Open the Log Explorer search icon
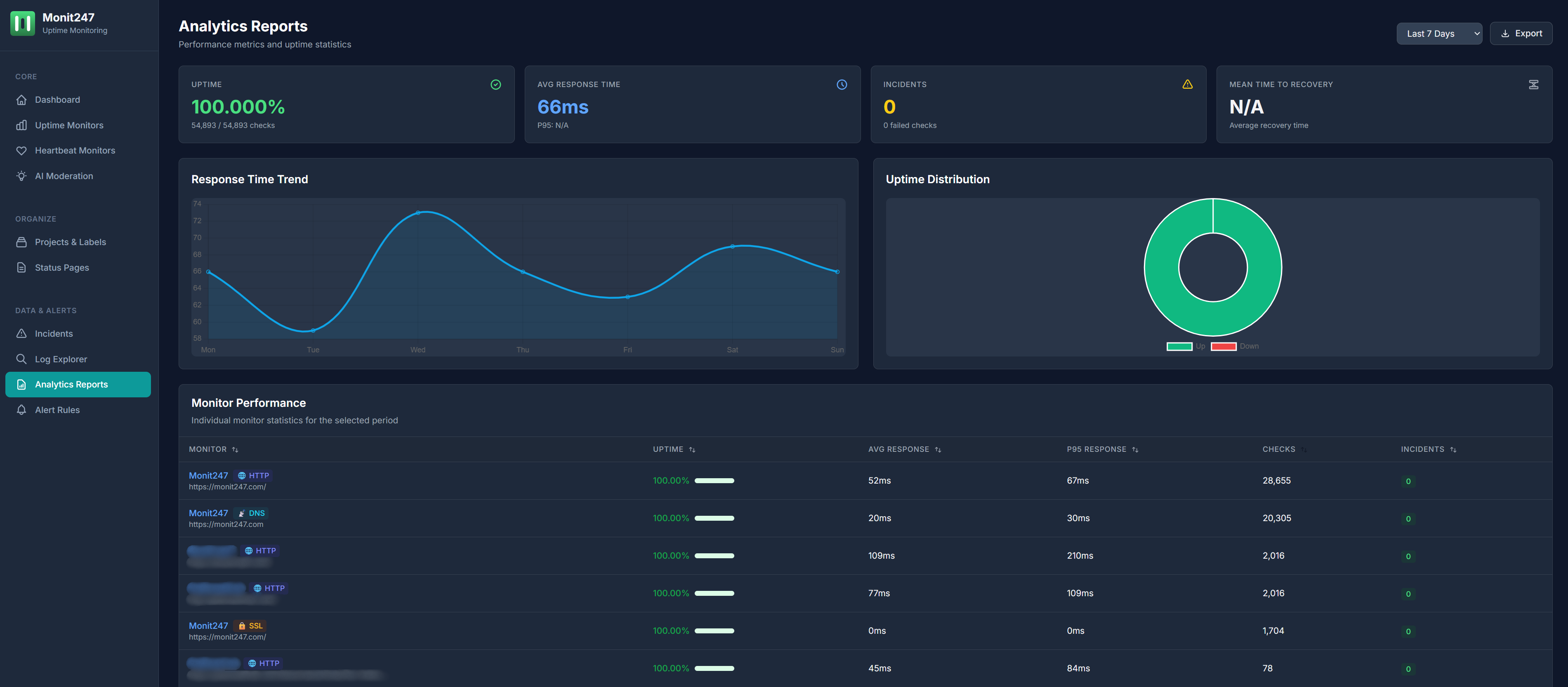 tap(21, 359)
